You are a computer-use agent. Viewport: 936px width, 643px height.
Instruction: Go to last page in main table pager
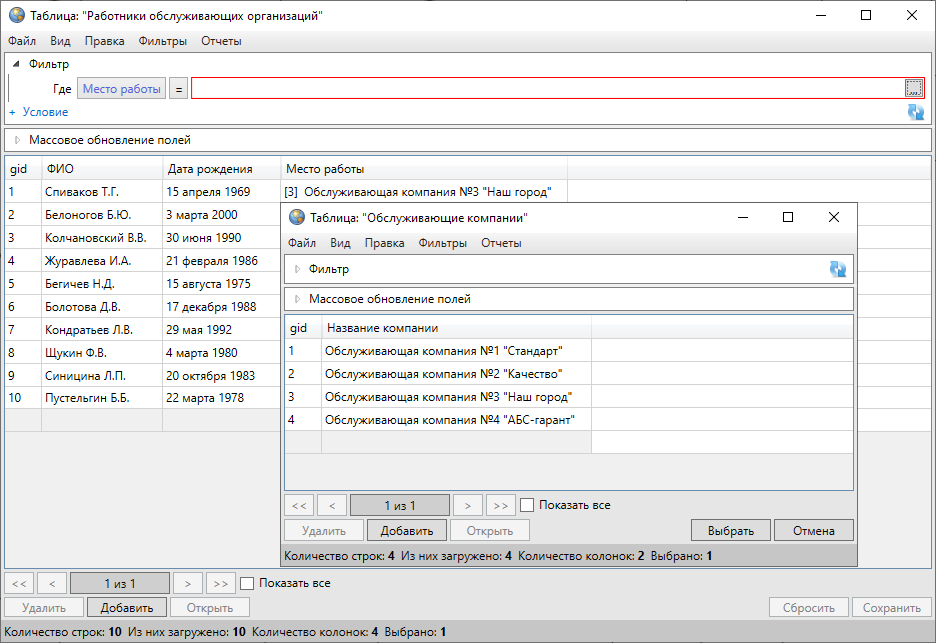click(221, 583)
